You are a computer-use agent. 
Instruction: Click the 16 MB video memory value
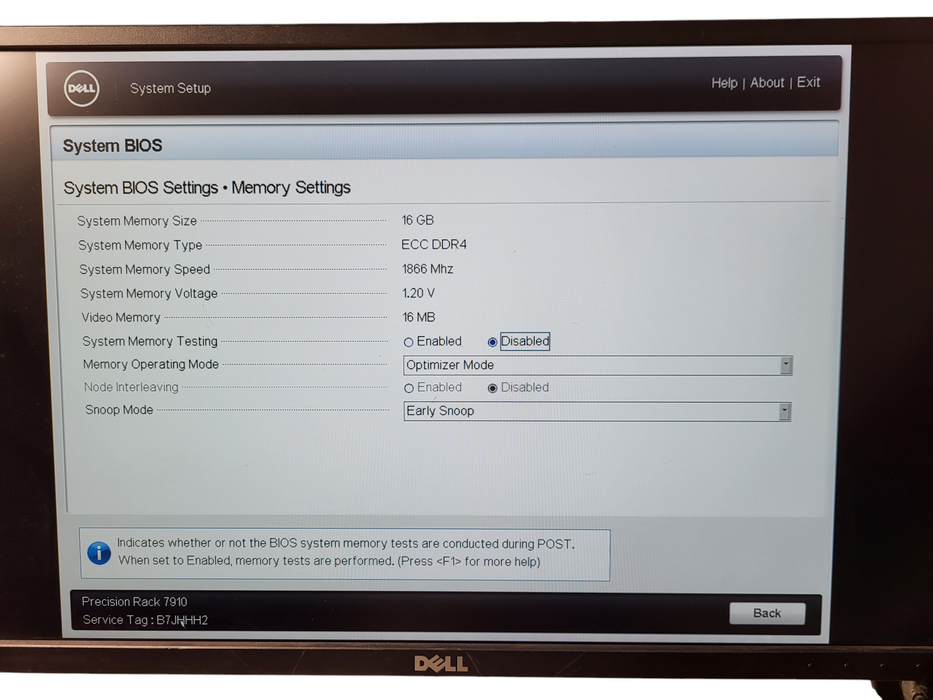tap(418, 317)
